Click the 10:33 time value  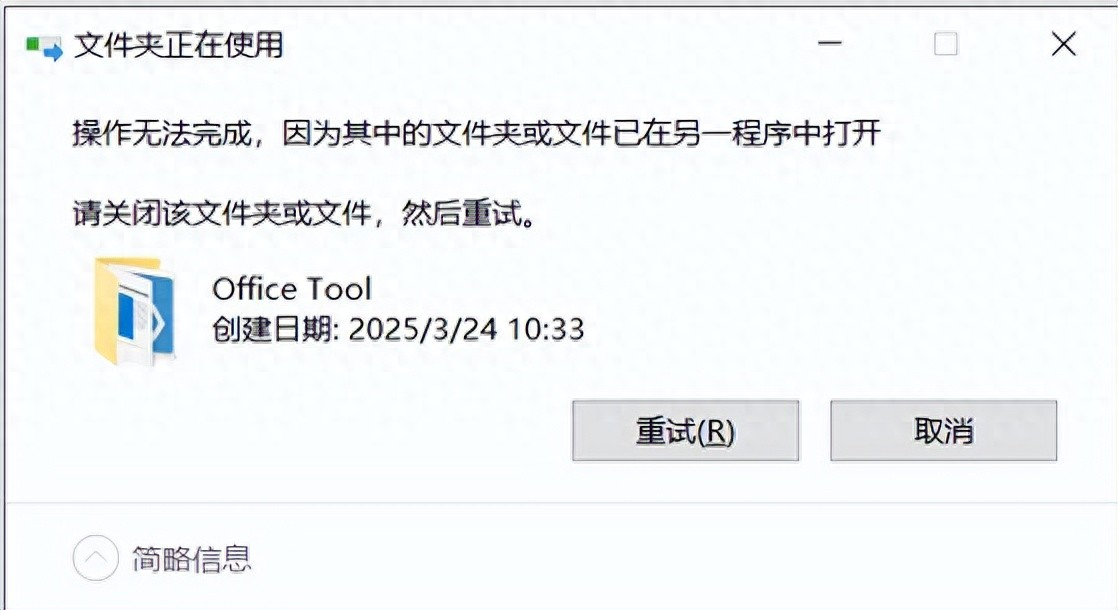point(546,329)
